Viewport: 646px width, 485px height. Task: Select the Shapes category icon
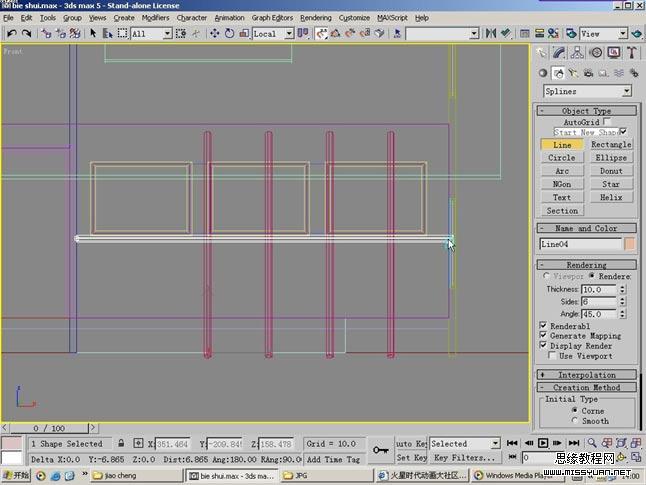point(558,73)
